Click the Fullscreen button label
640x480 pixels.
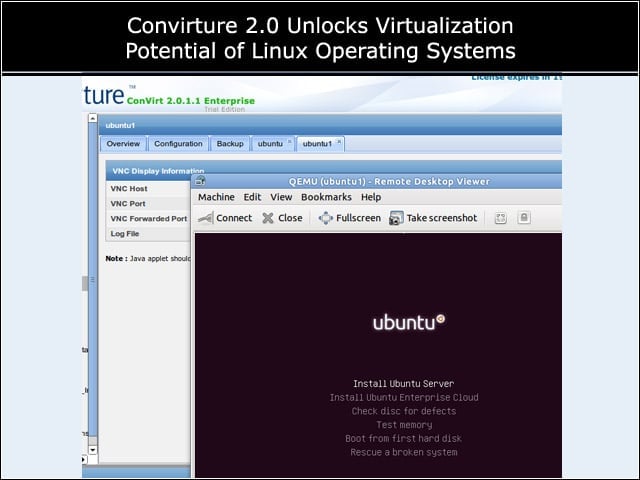tap(358, 218)
